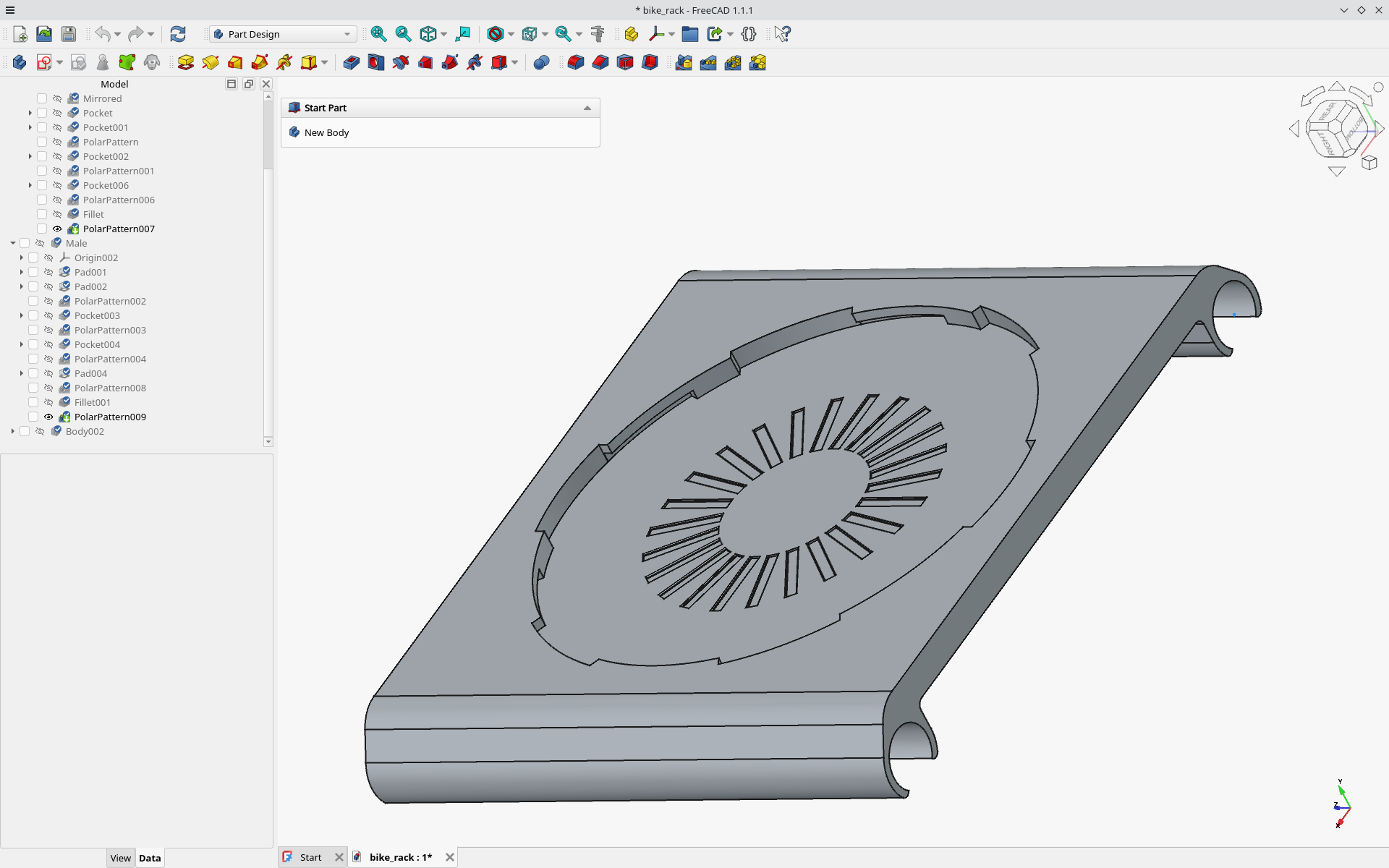Hide PolarPattern007 using its eye icon
The height and width of the screenshot is (868, 1389).
coord(57,229)
